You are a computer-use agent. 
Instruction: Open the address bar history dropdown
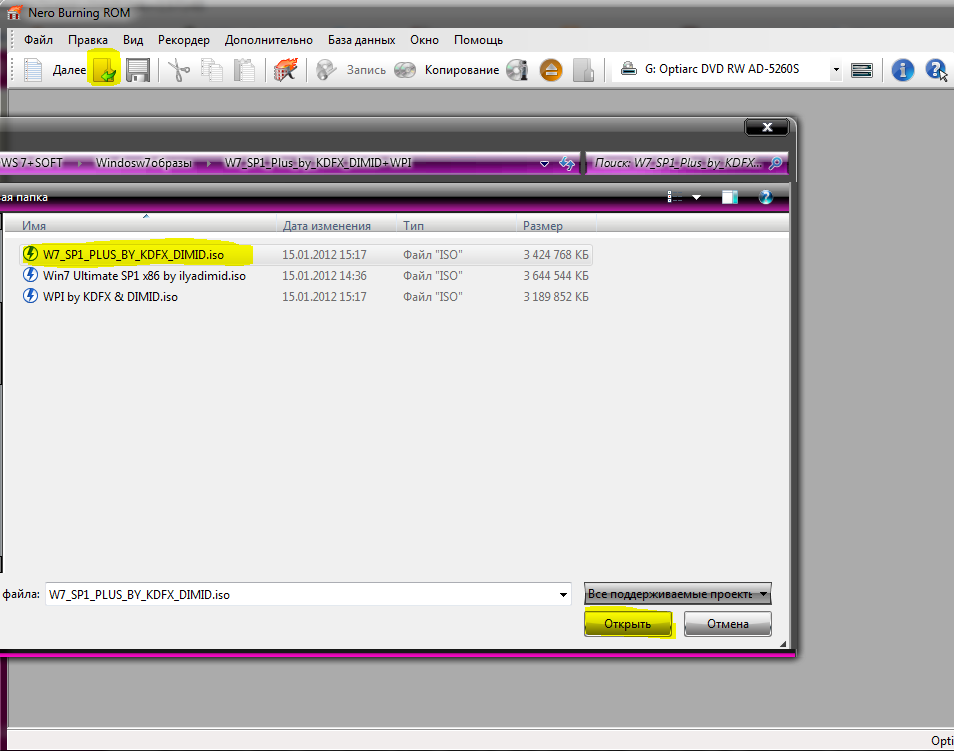point(544,164)
